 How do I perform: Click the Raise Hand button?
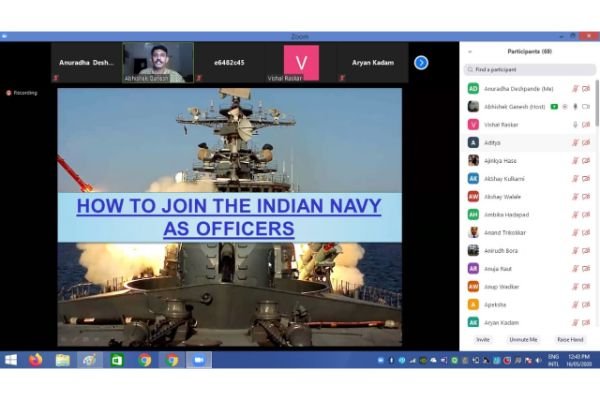coord(570,340)
